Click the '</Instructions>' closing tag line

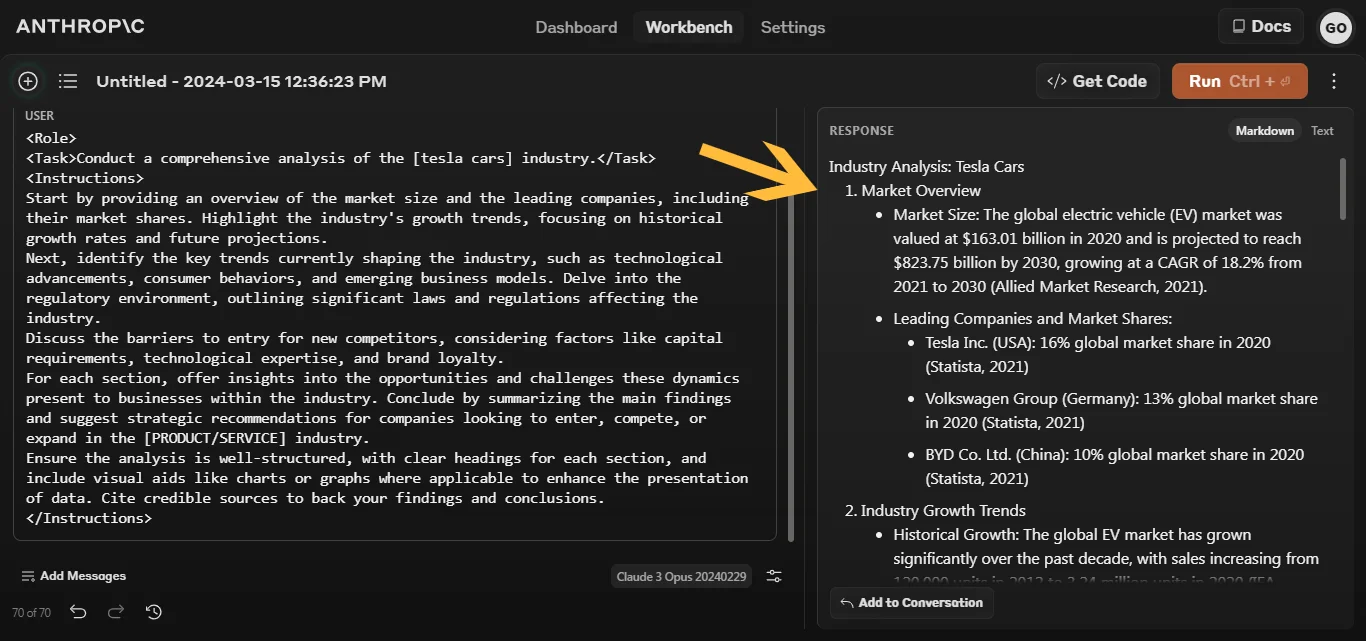pos(89,518)
